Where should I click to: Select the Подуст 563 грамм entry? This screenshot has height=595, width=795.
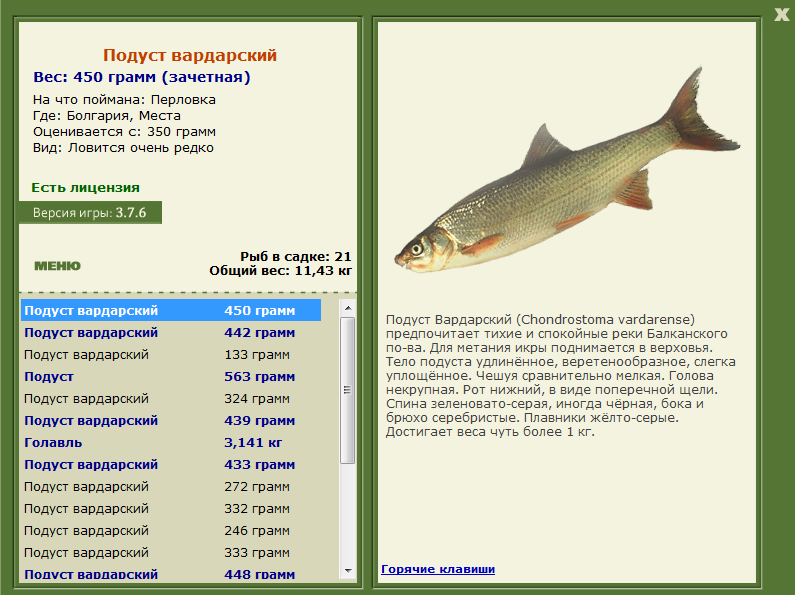171,377
